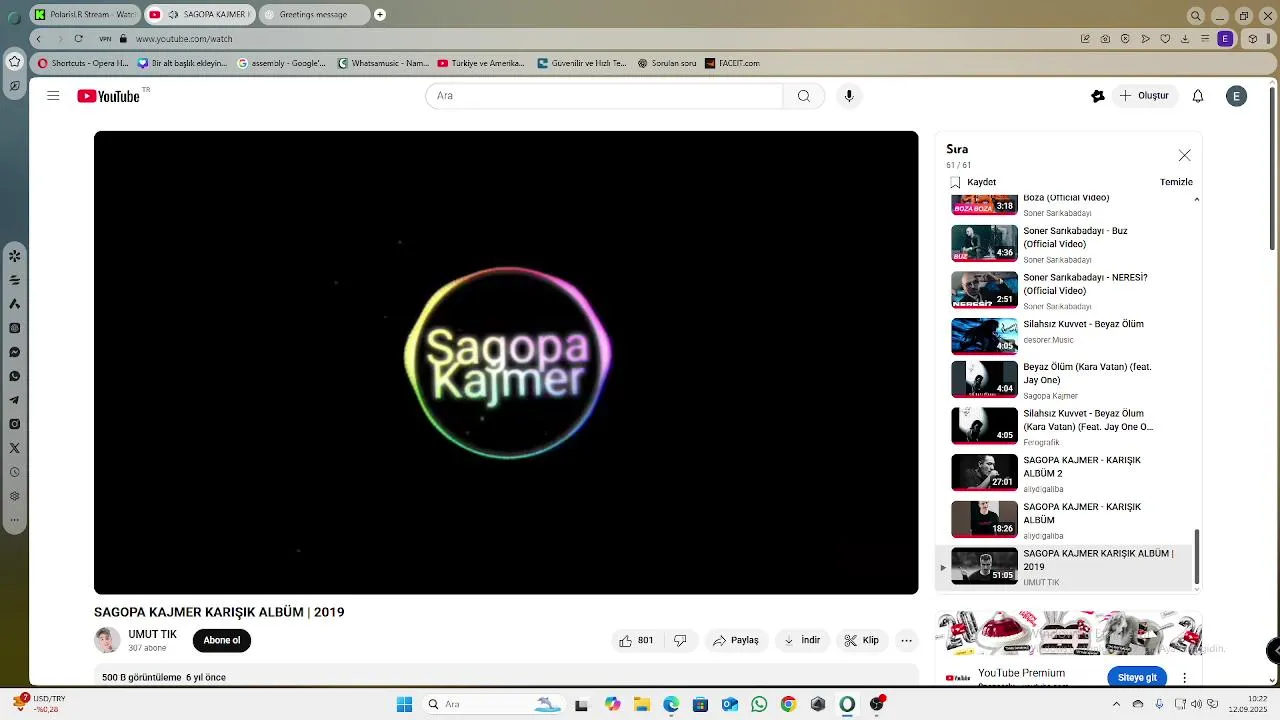Reload the page in Opera
The height and width of the screenshot is (720, 1280).
pos(78,39)
